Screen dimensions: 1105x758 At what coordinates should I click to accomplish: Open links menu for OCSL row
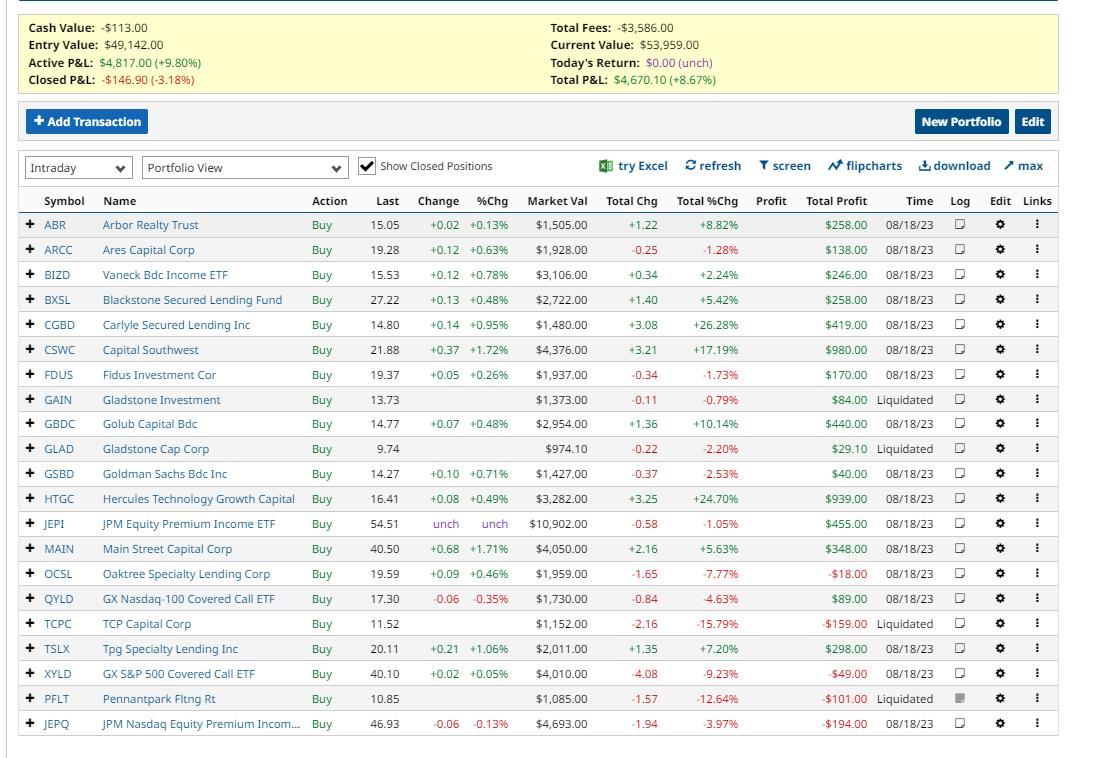[x=1037, y=573]
